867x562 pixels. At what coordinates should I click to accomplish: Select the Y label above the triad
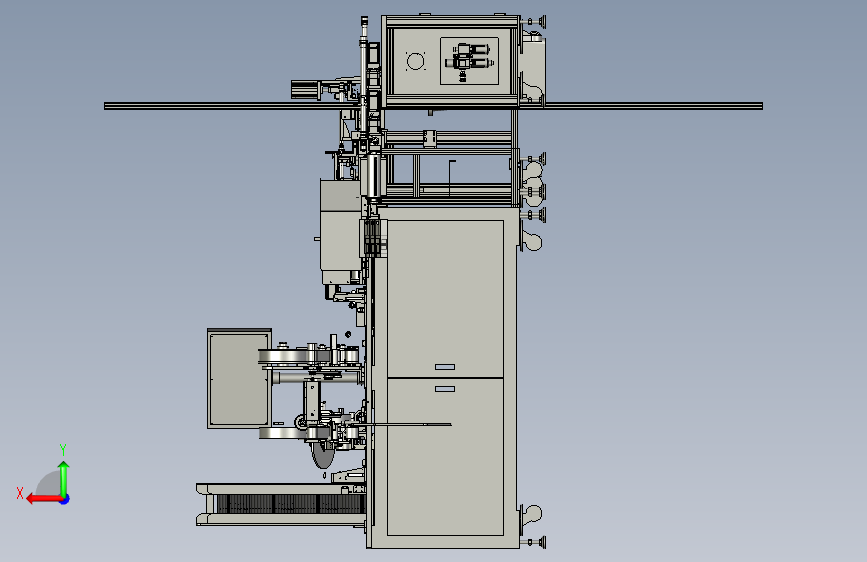(63, 449)
